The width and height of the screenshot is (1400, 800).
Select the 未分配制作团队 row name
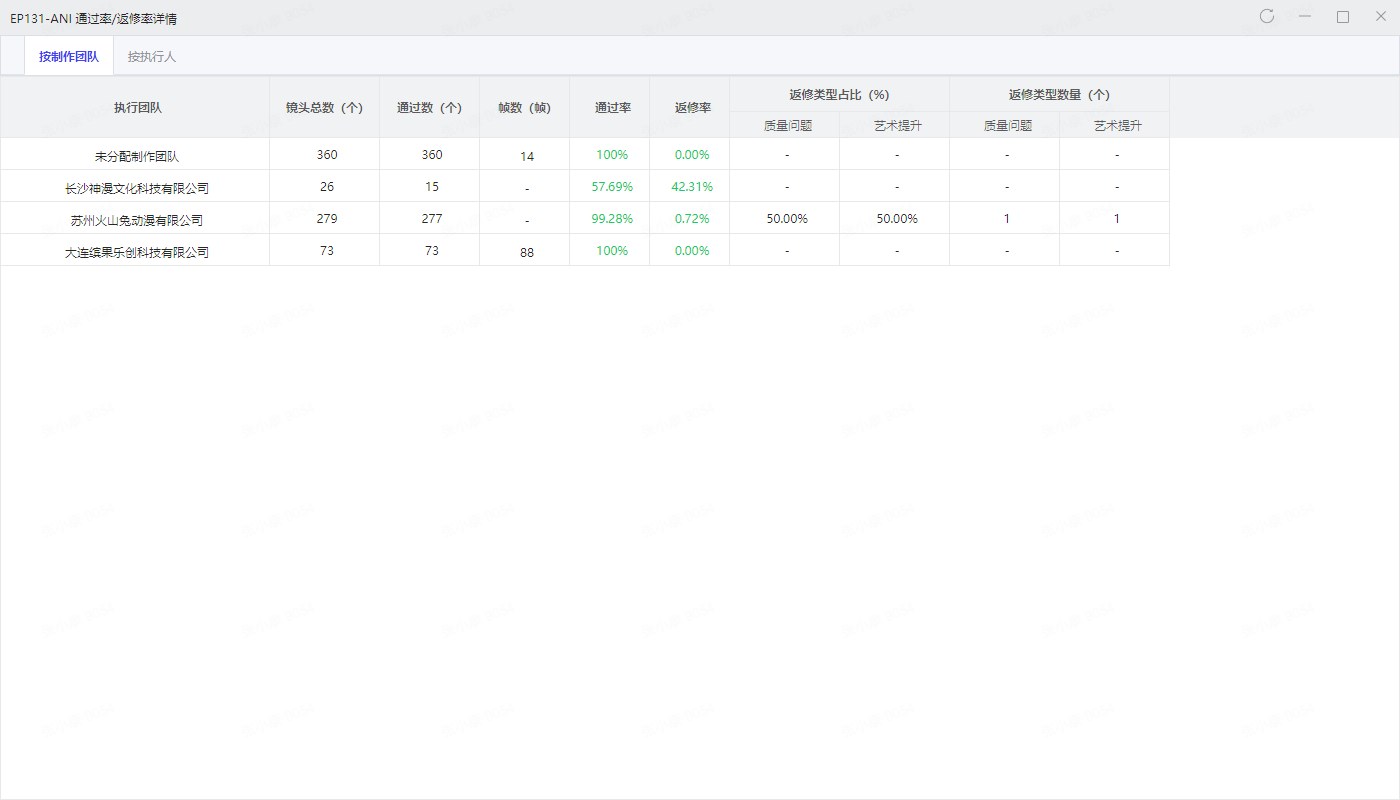click(137, 157)
